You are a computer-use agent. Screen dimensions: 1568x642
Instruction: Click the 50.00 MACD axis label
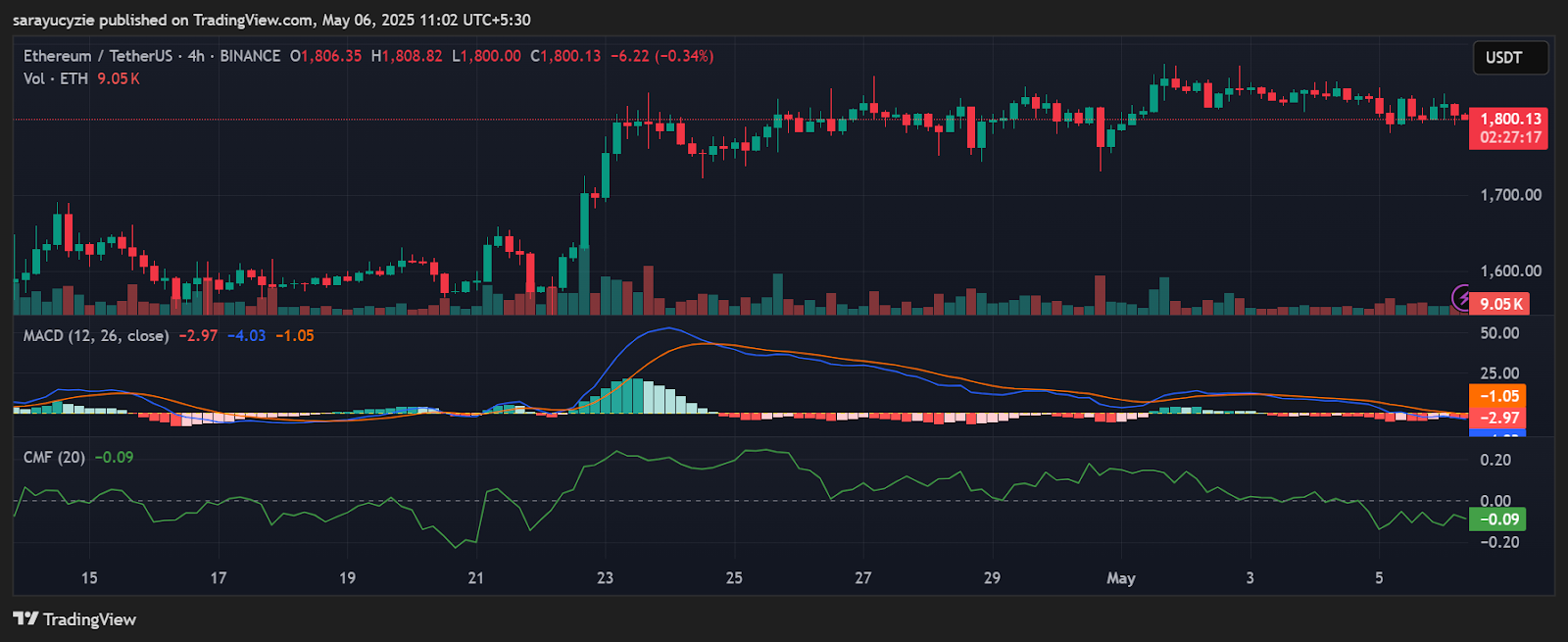coord(1499,333)
